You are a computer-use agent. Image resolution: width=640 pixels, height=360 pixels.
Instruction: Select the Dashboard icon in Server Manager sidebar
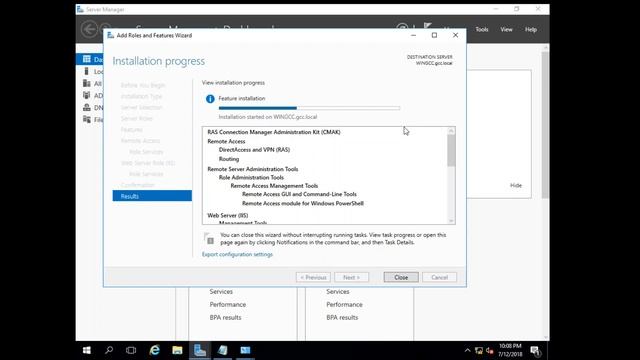click(87, 59)
